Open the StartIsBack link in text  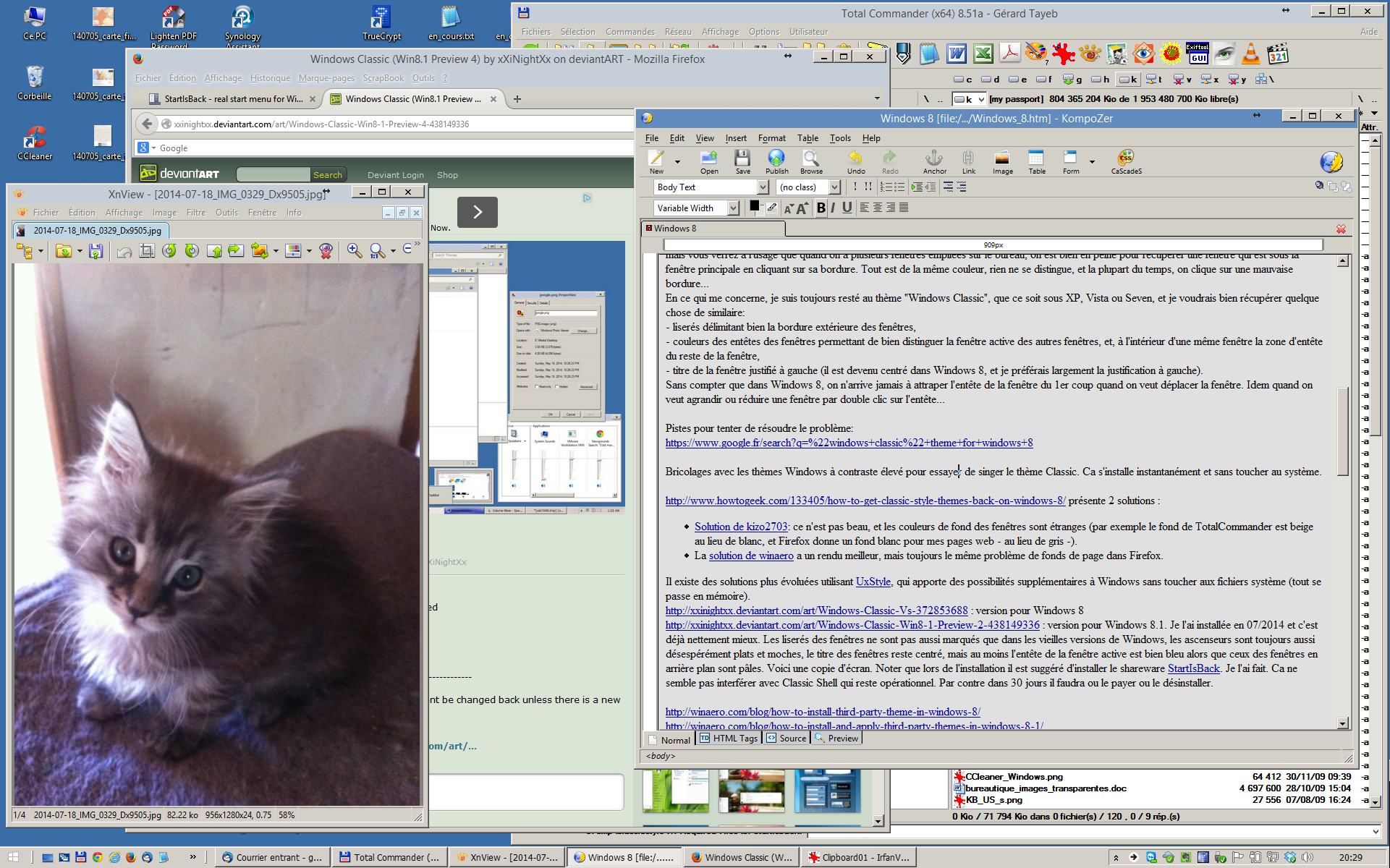coord(1193,668)
